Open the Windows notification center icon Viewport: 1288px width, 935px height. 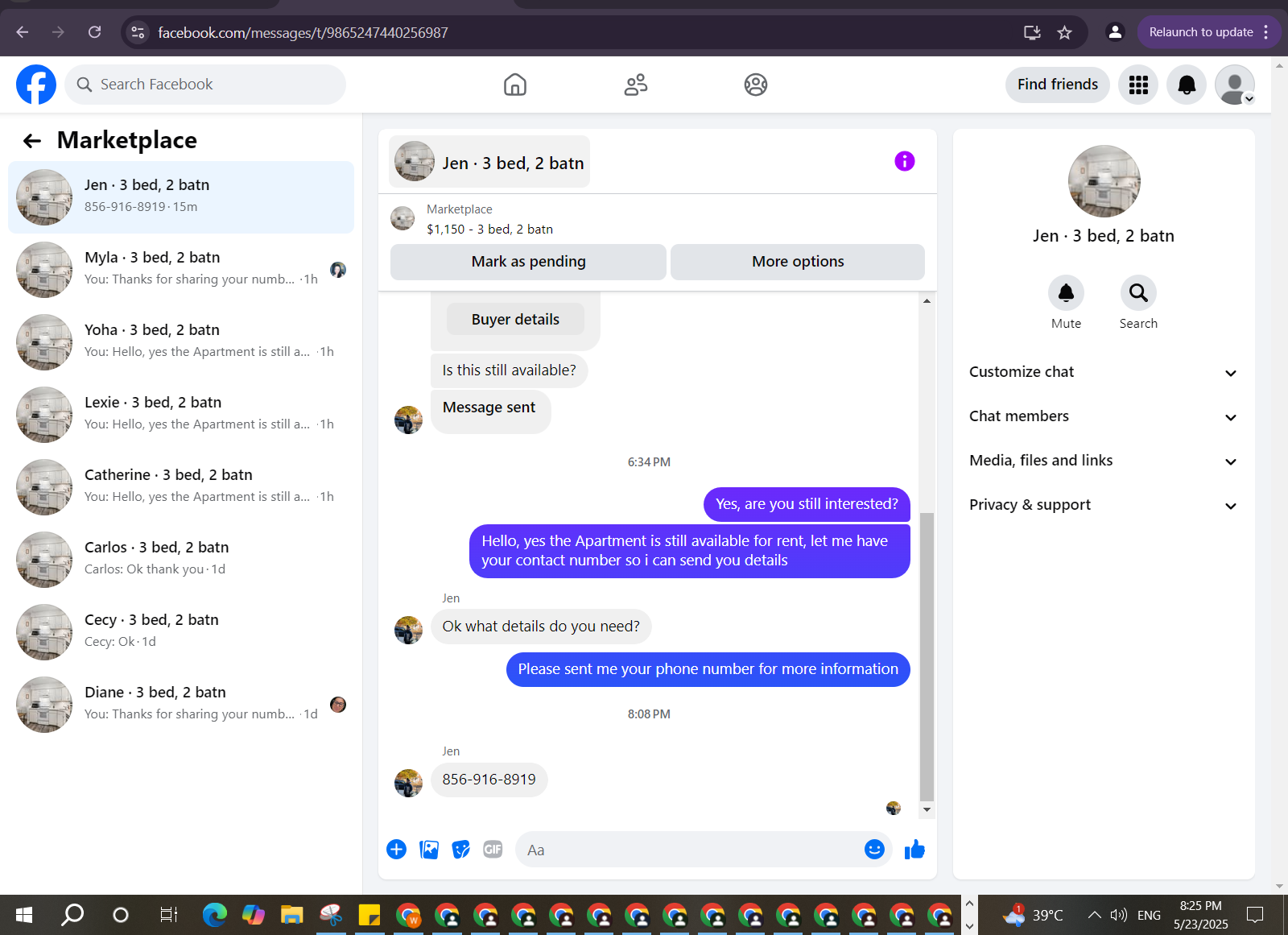coord(1255,915)
